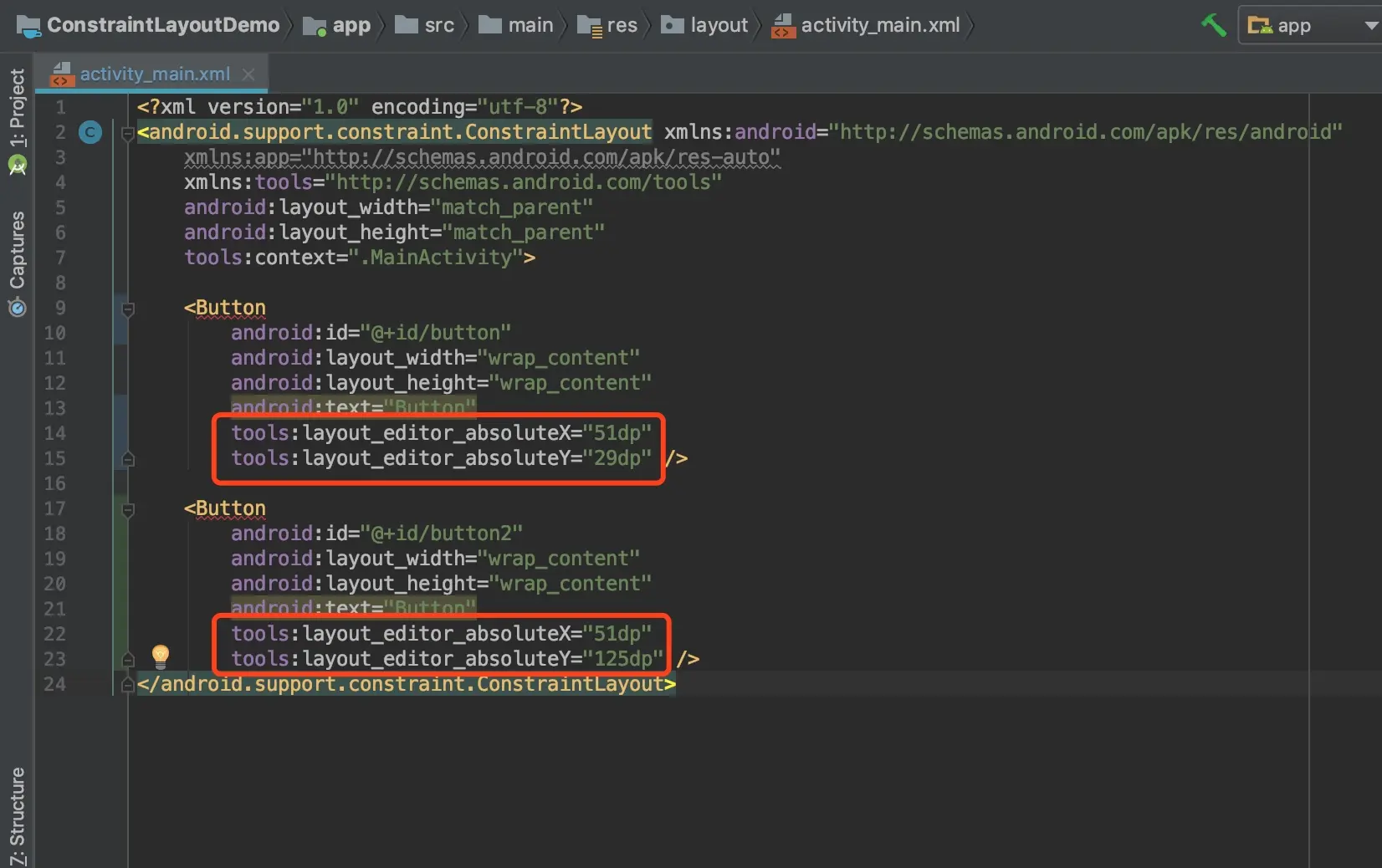
Task: Toggle the fold end marker at line 24
Action: click(128, 684)
